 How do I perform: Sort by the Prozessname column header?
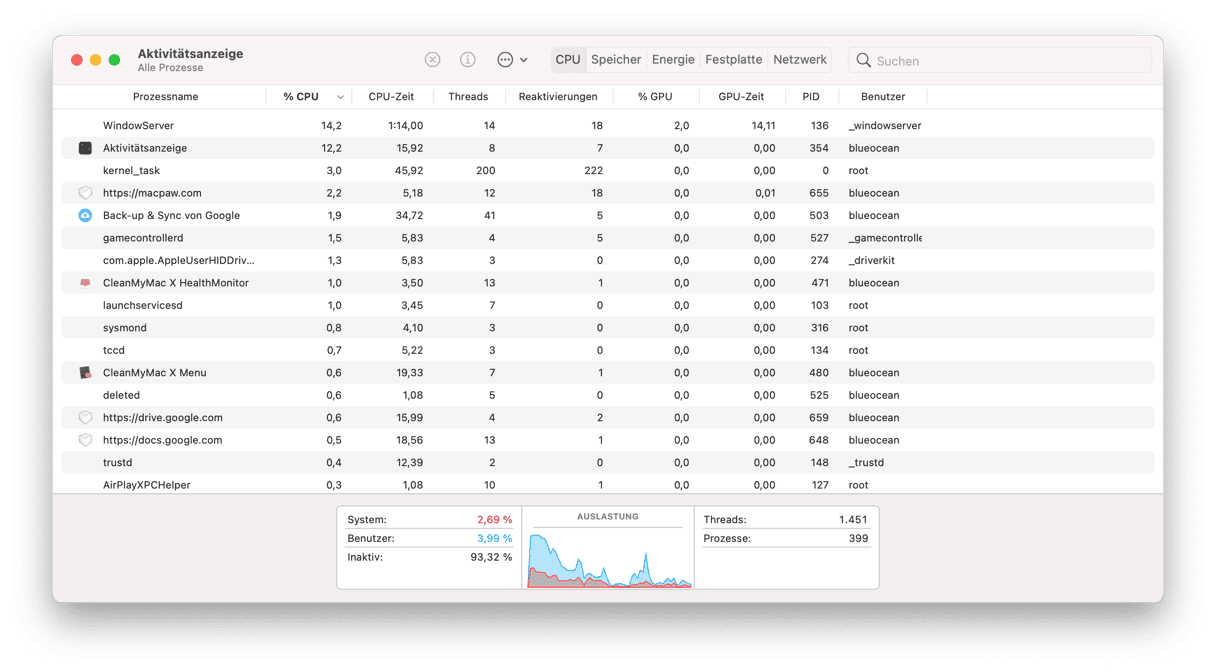(165, 97)
